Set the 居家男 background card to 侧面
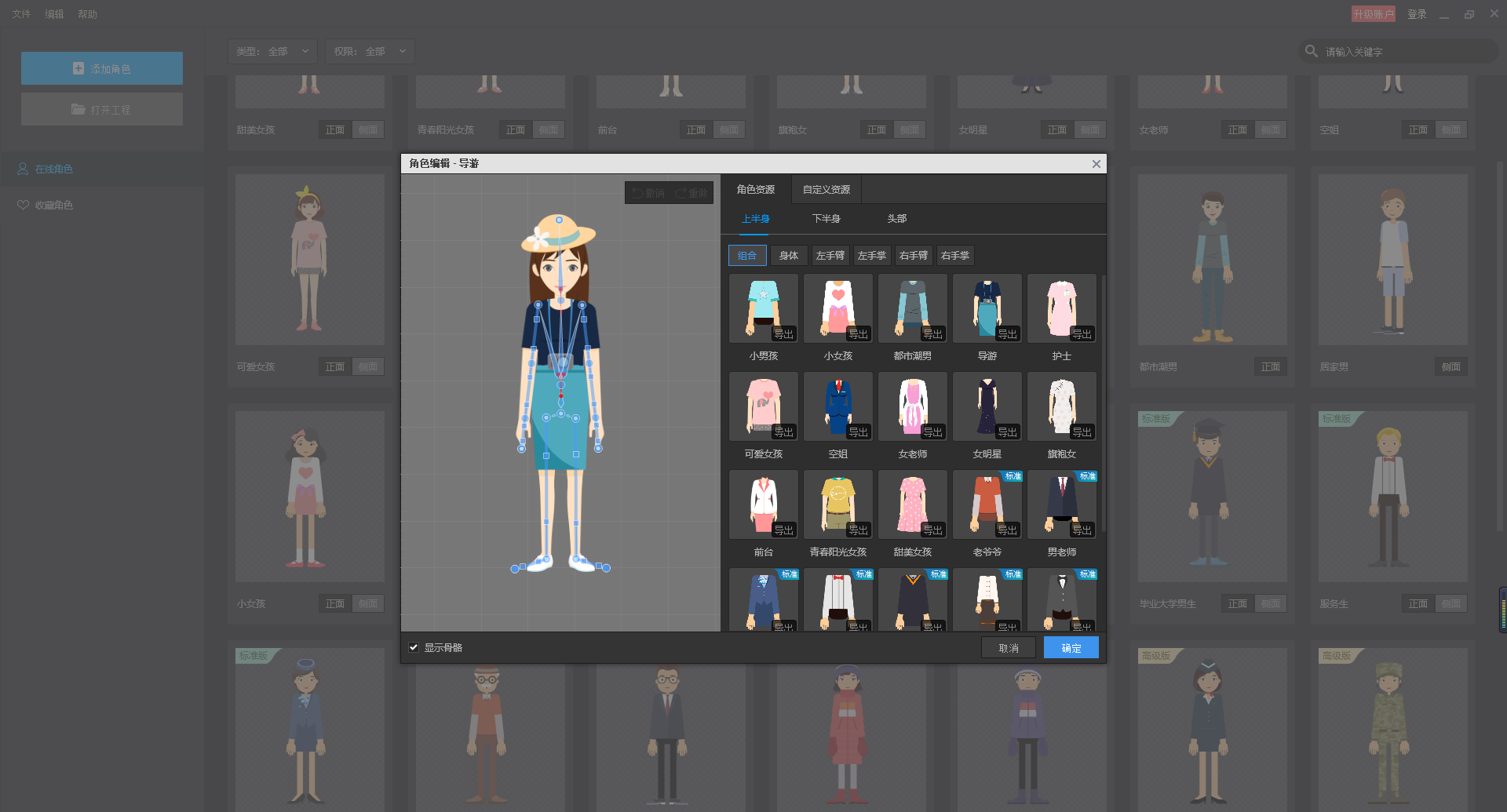The image size is (1507, 812). coord(1451,367)
